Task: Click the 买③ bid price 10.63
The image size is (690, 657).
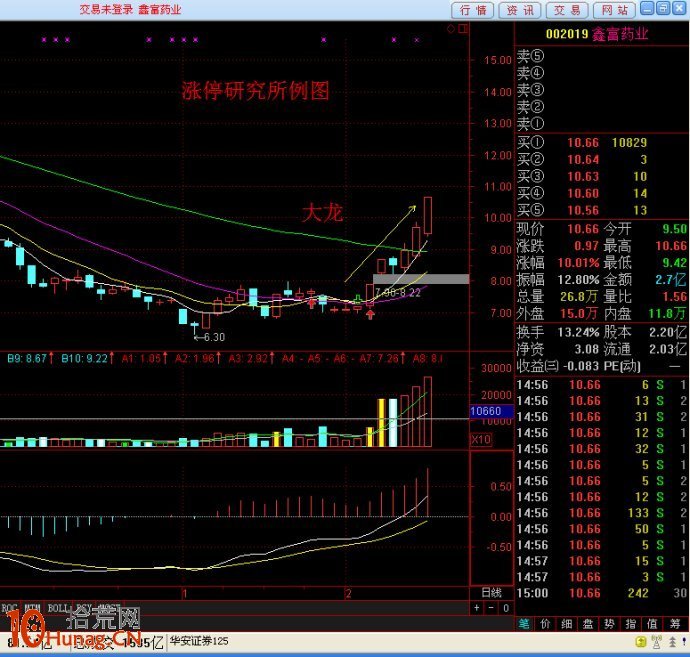Action: pyautogui.click(x=583, y=176)
